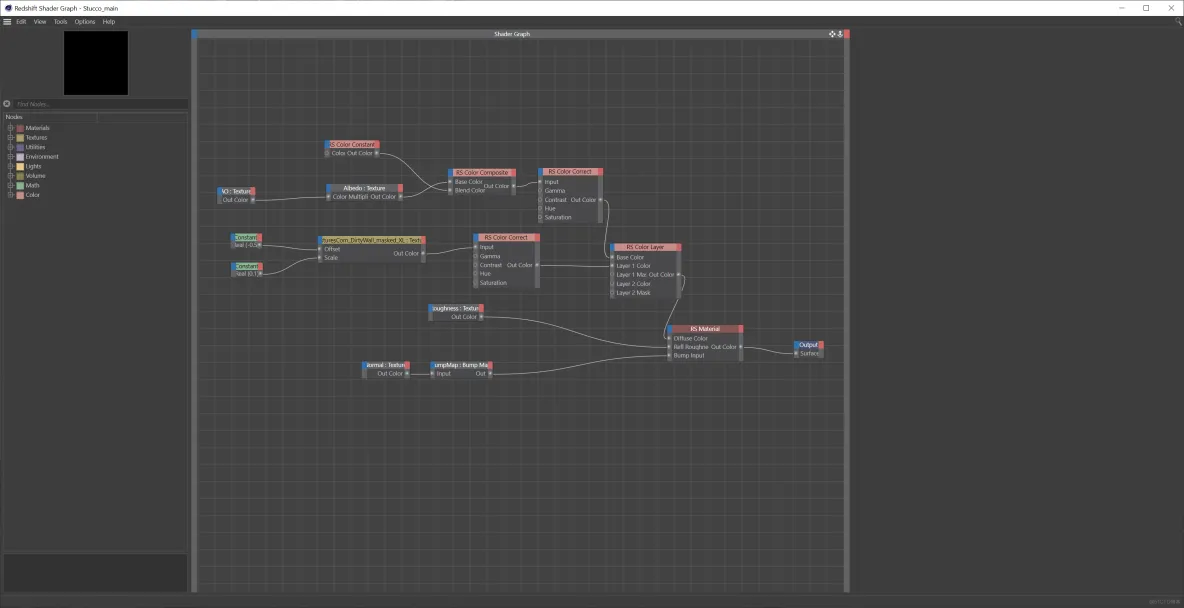Click the Blend Color port on RS Color Composite
Screen dimensions: 1184x608
click(x=450, y=190)
